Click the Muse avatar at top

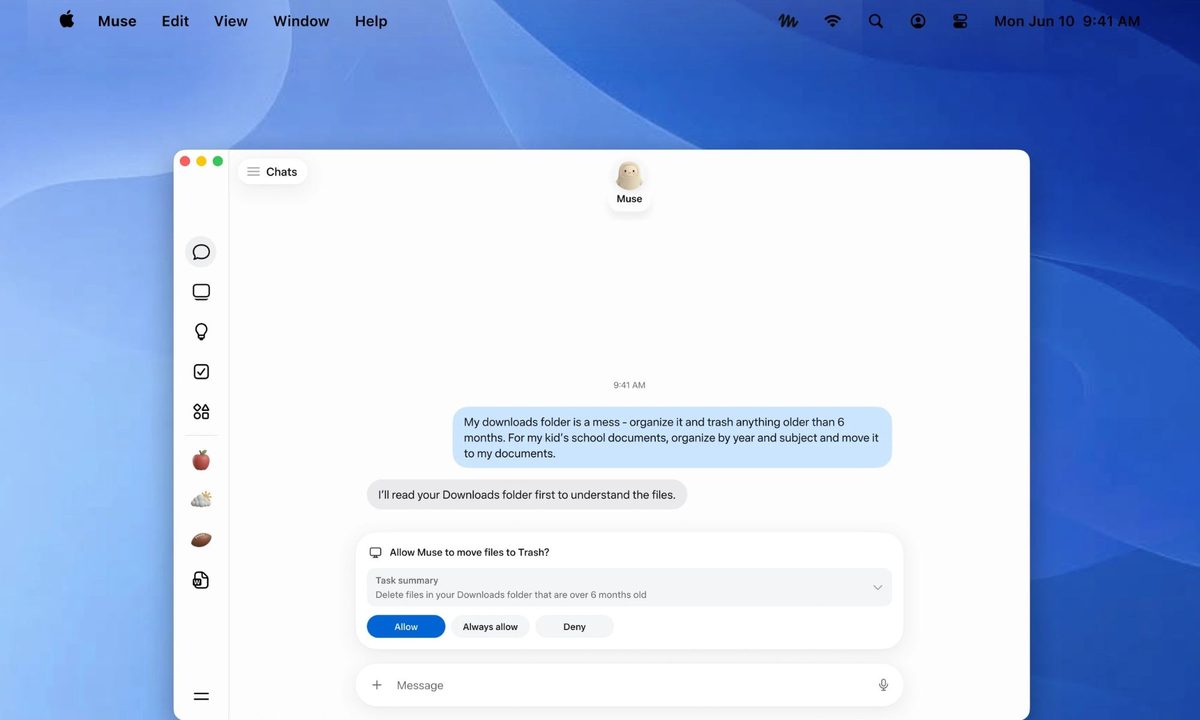coord(629,175)
